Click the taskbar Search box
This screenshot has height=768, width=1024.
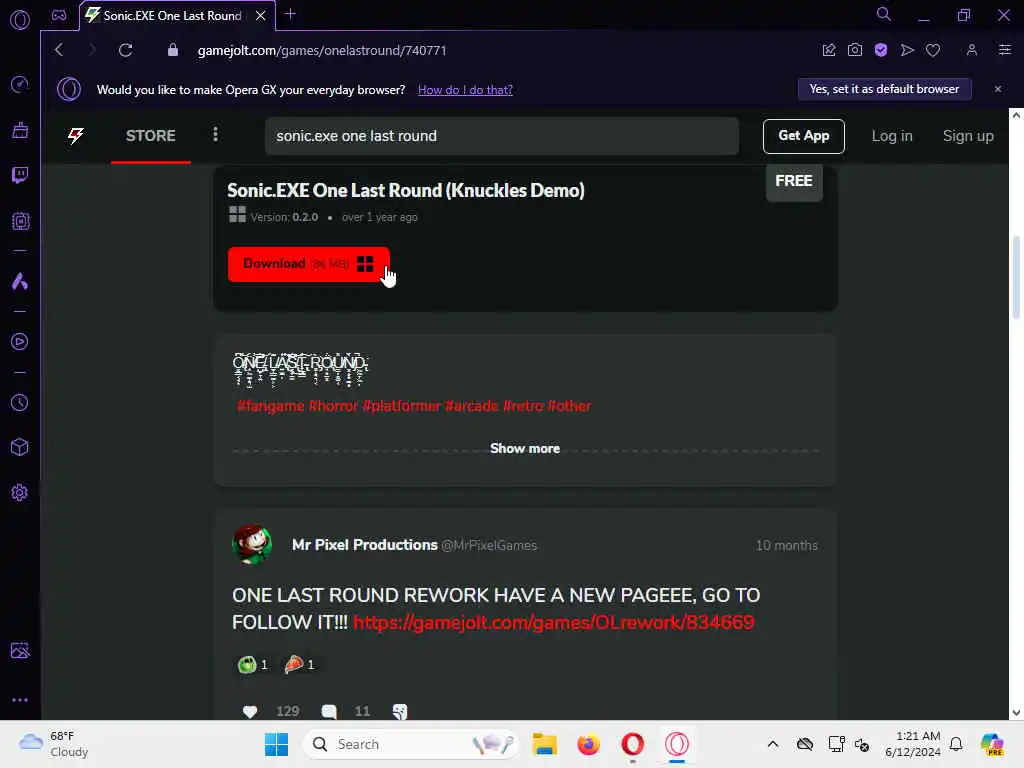[410, 744]
